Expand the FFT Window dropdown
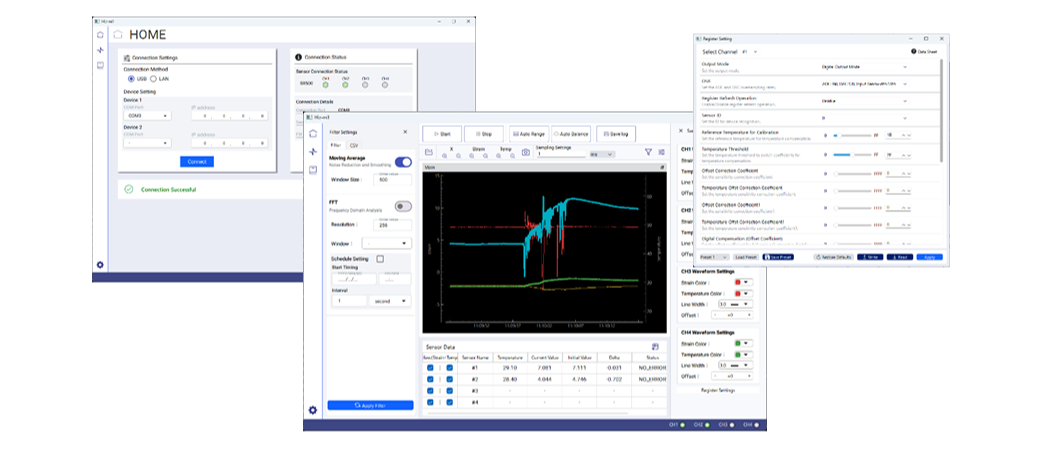 387,243
